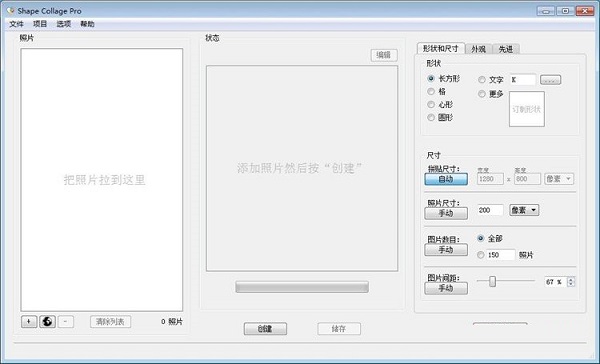600x364 pixels.
Task: Click the Shape Collage app icon
Action: pyautogui.click(x=11, y=11)
